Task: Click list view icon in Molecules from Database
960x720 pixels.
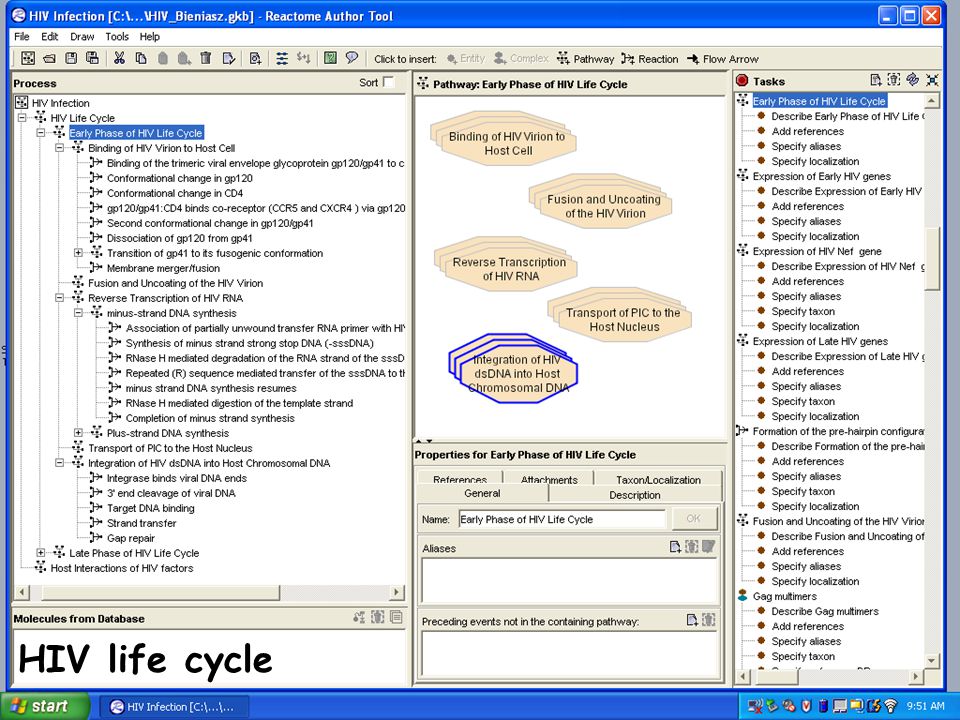Action: [396, 617]
